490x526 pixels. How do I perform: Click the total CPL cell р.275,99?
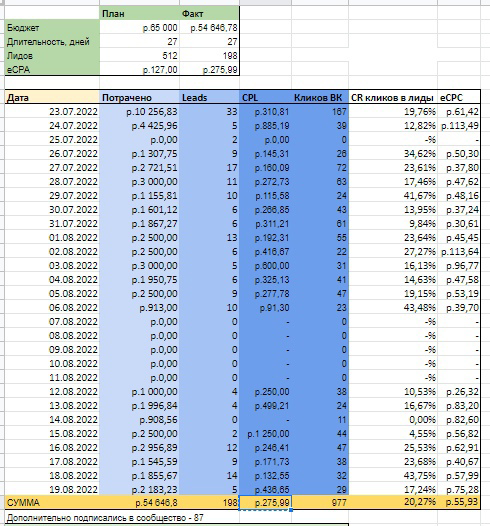pos(265,503)
